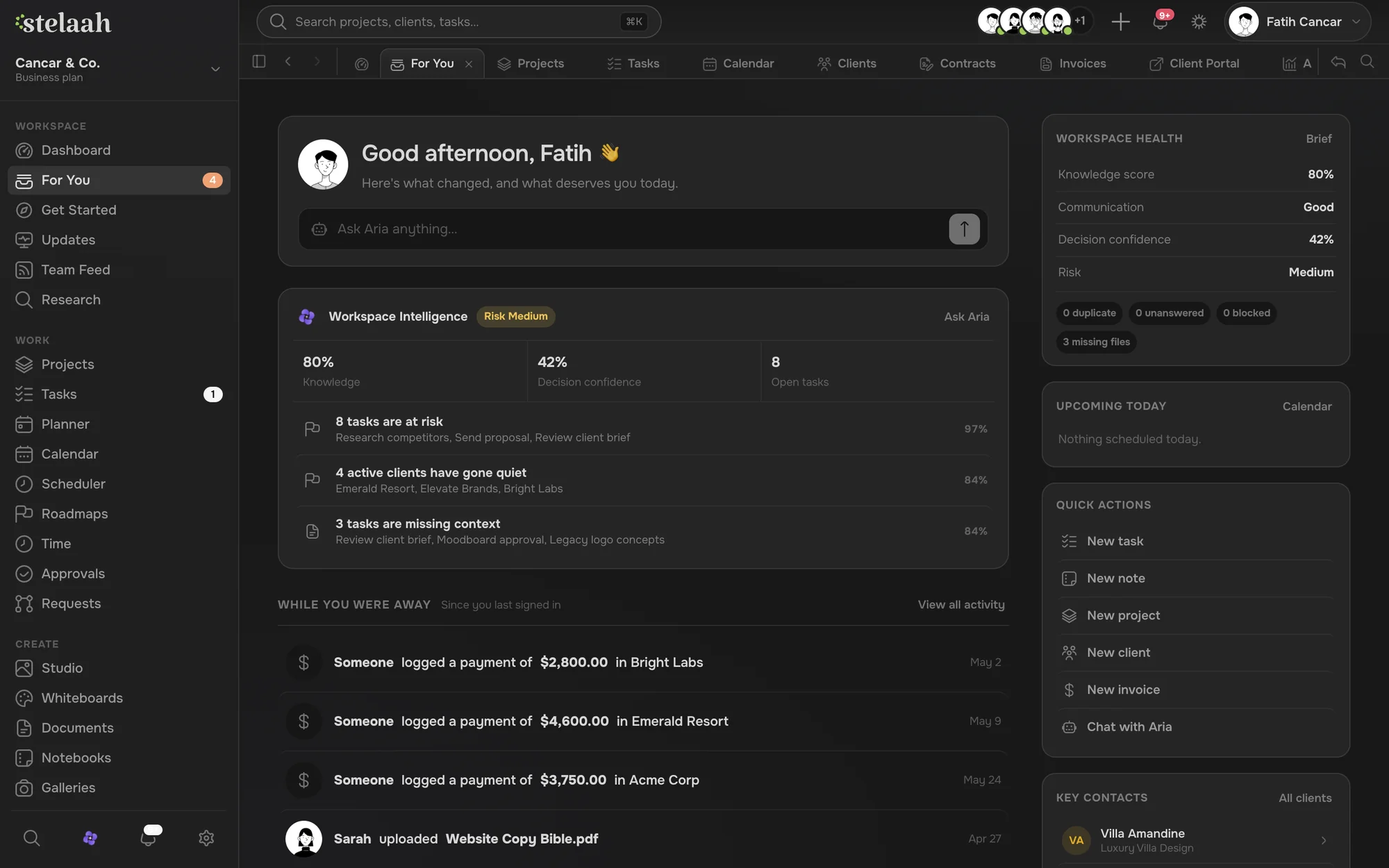Screen dimensions: 1389x868
Task: Go to Planner in sidebar
Action: coord(119,424)
